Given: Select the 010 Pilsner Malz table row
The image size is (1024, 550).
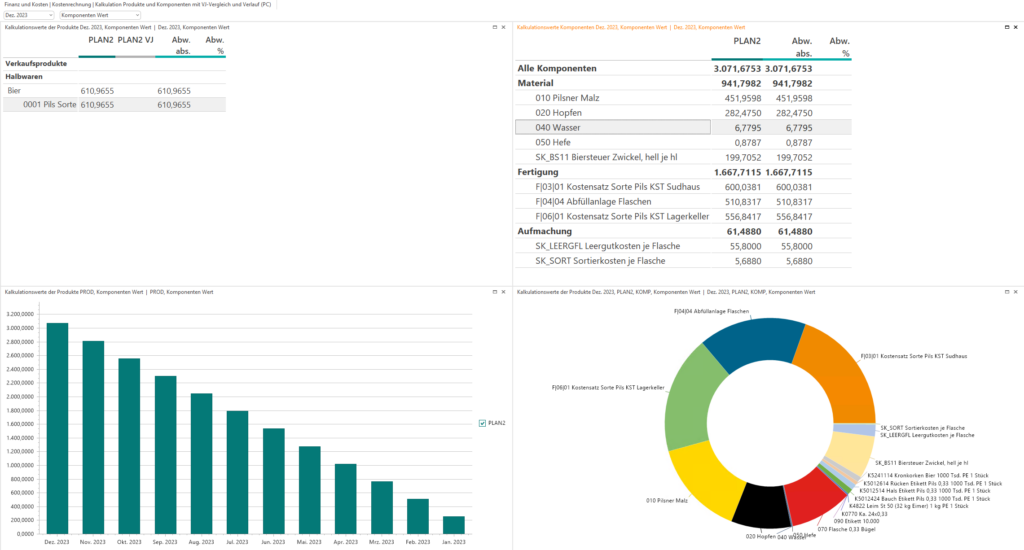Looking at the screenshot, I should (683, 98).
